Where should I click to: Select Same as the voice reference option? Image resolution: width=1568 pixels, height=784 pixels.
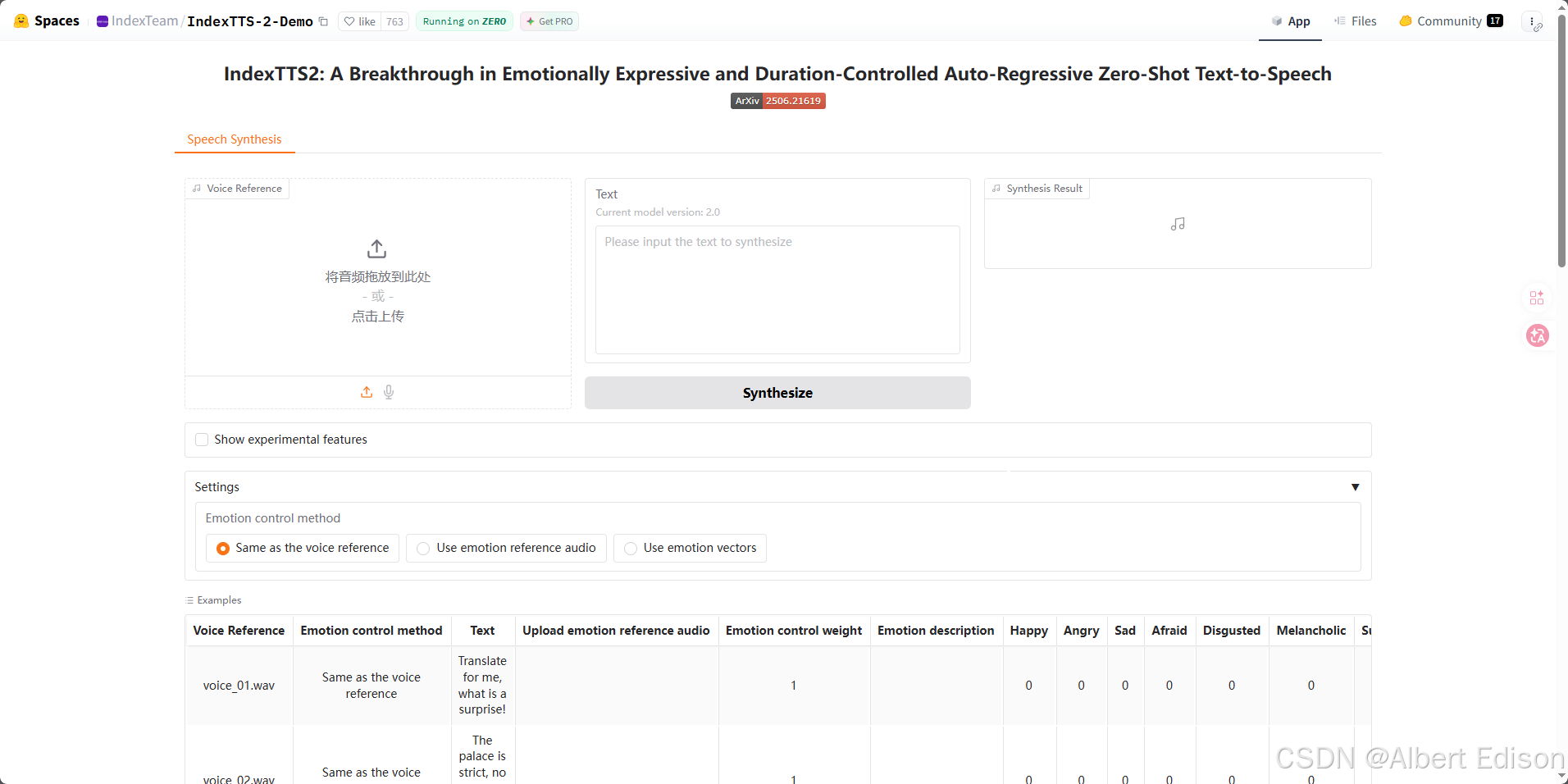coord(303,548)
